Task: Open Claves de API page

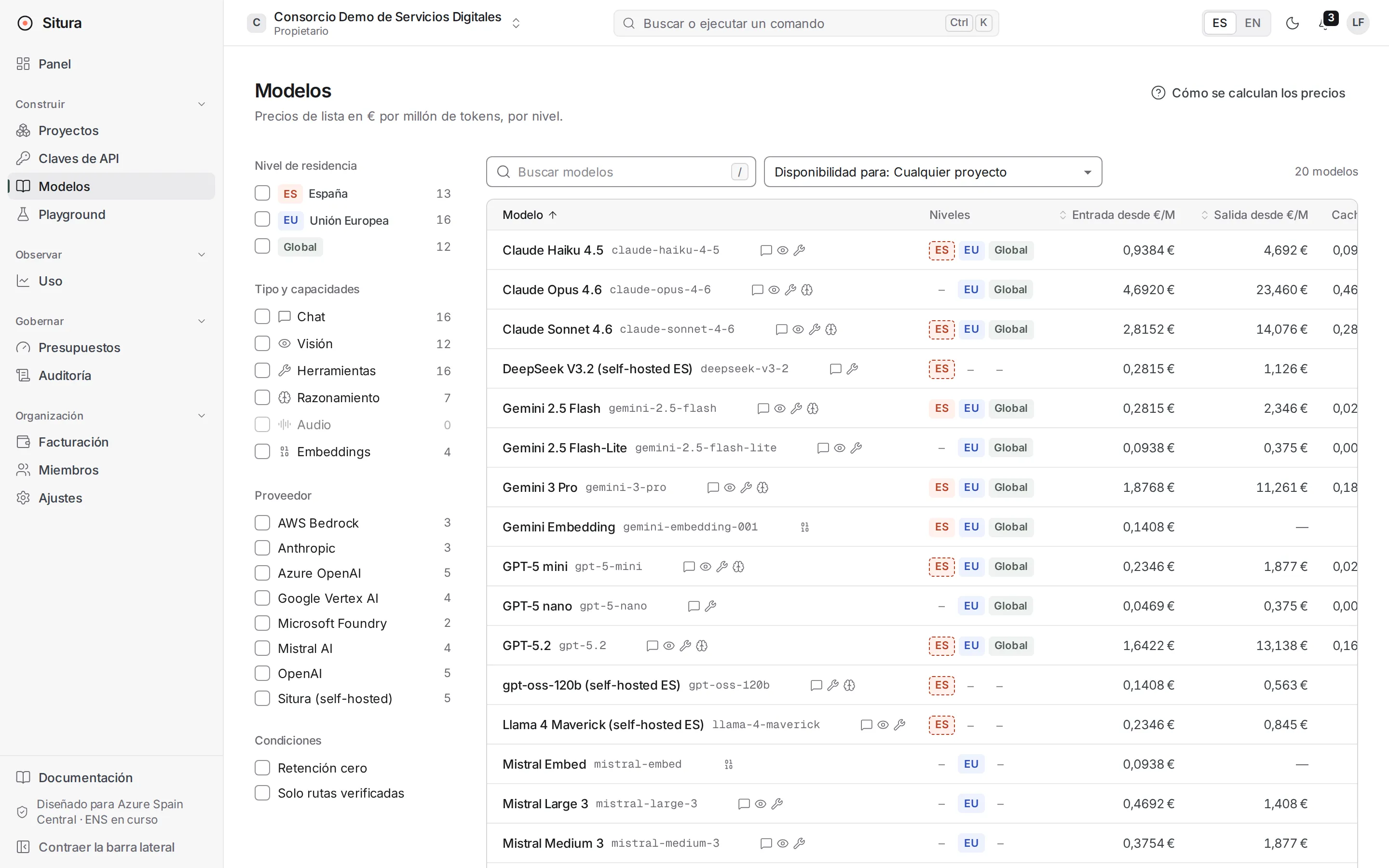Action: click(x=111, y=159)
